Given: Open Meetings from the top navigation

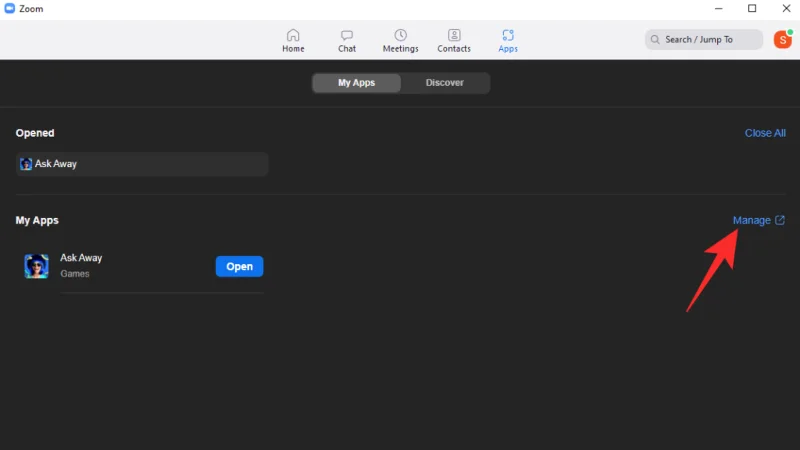Looking at the screenshot, I should click(x=400, y=35).
